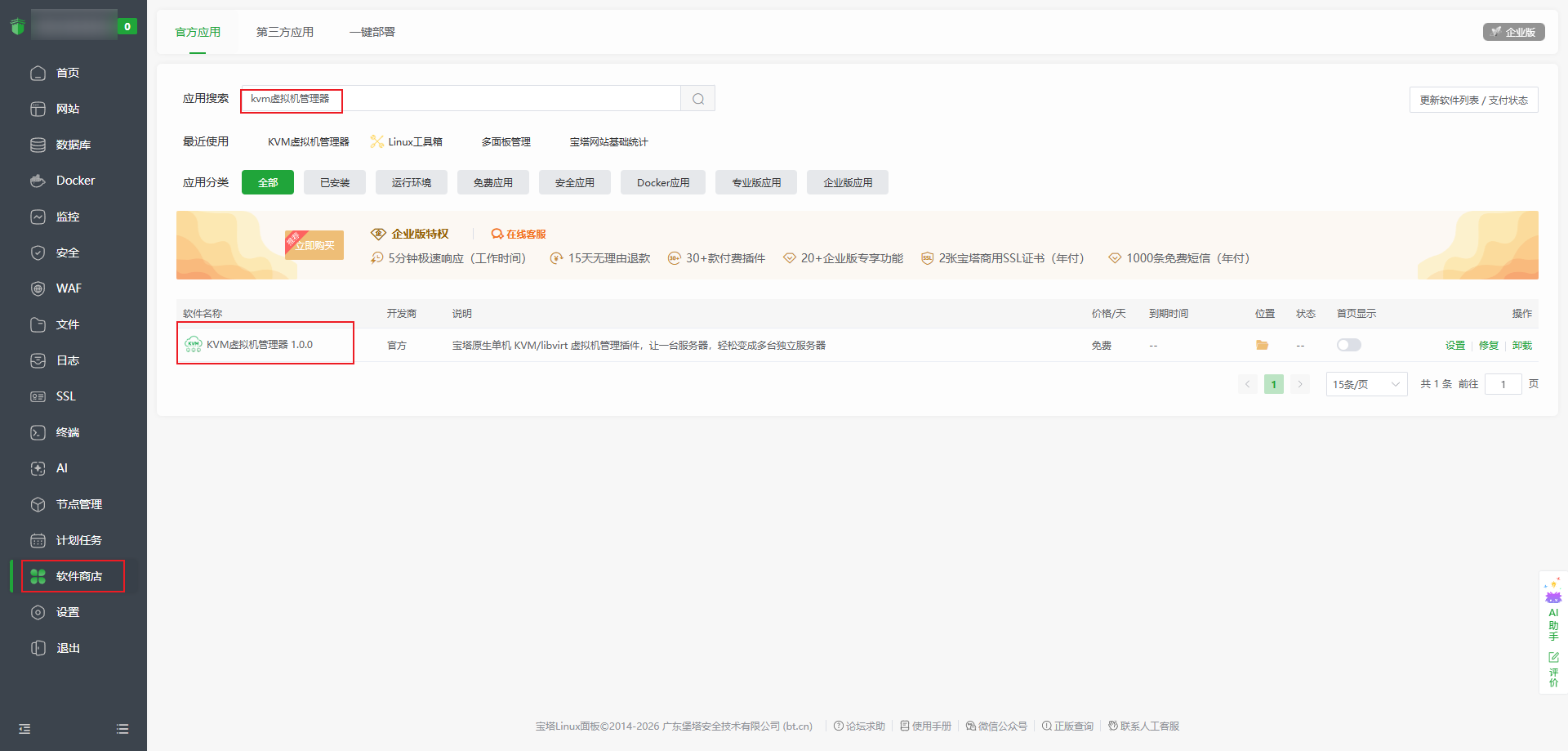Screen dimensions: 1568x751
Task: Open the 数据库 database icon in sidebar
Action: [x=38, y=145]
